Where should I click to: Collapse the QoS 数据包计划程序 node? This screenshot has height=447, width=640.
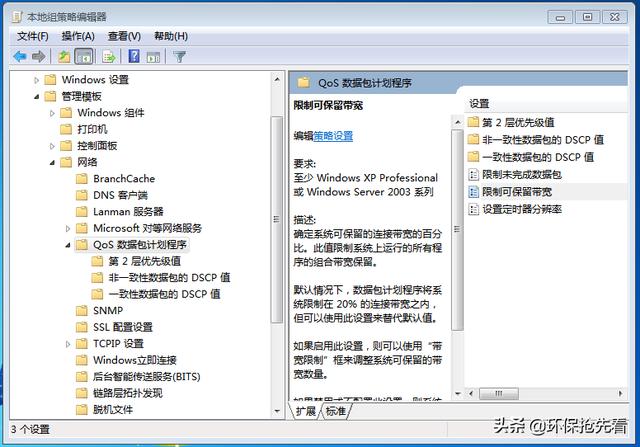pos(68,244)
